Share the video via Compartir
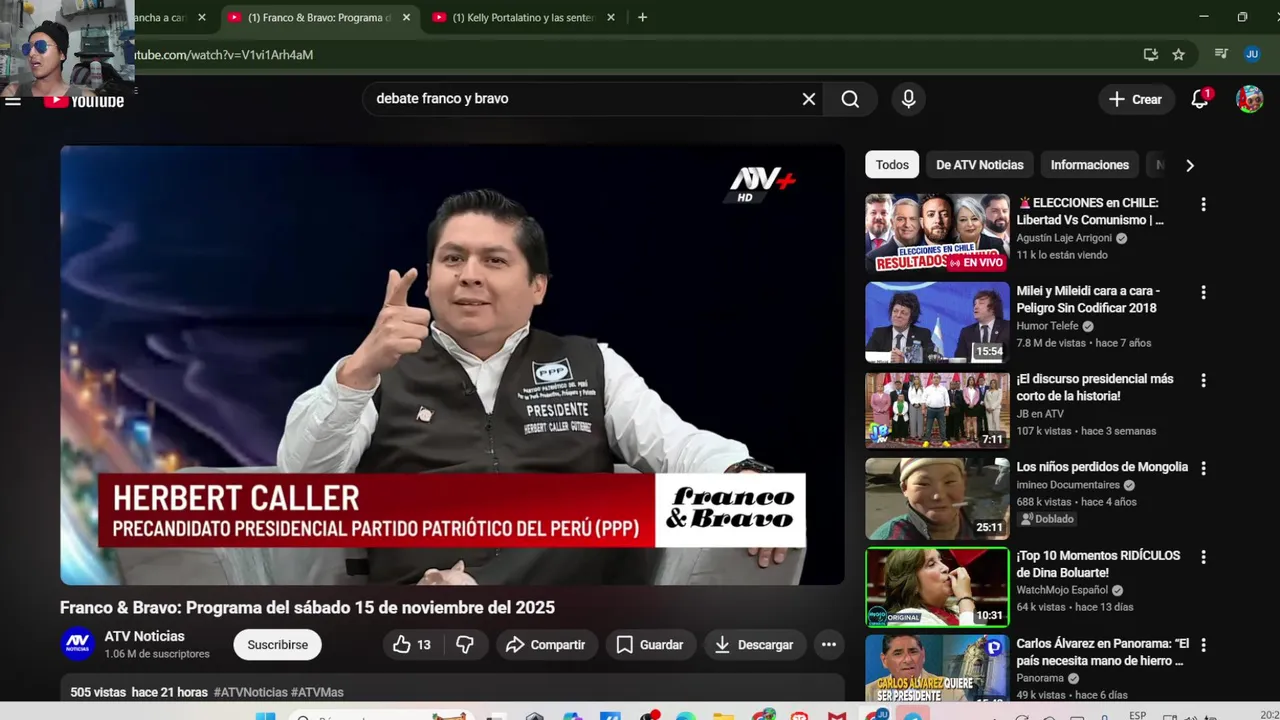 click(x=545, y=645)
